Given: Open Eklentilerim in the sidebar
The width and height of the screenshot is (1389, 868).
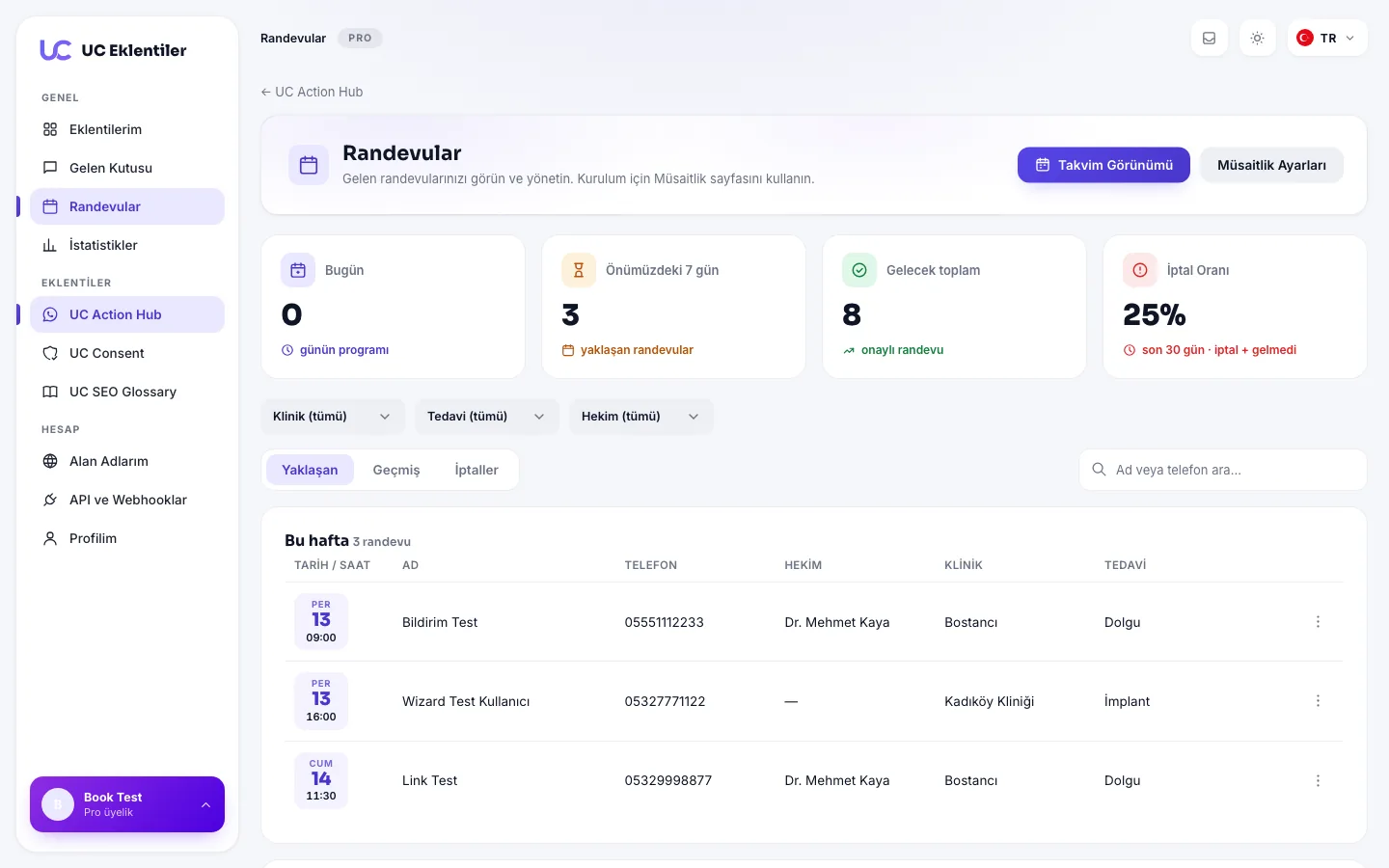Looking at the screenshot, I should pos(127,129).
